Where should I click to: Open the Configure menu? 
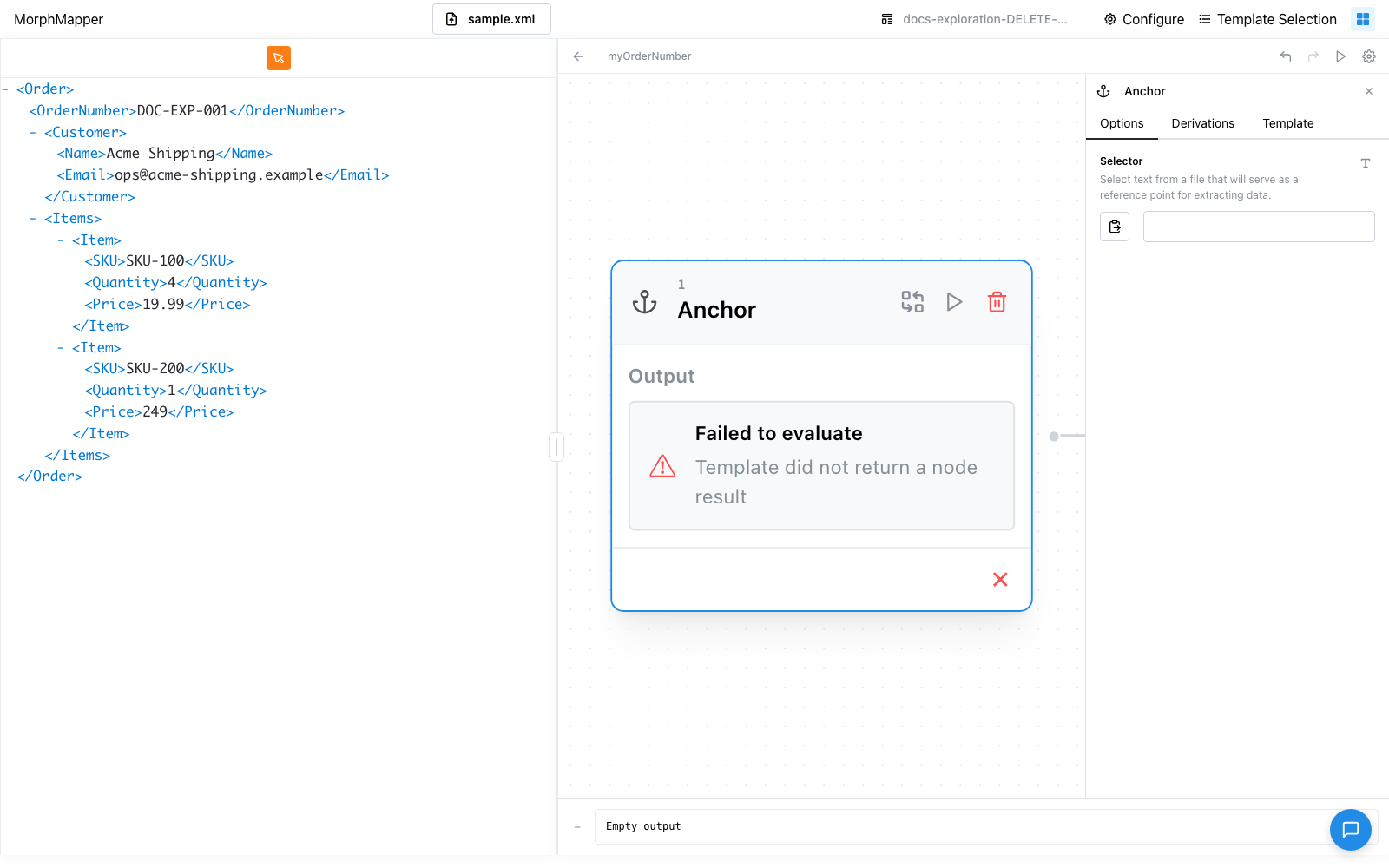point(1144,19)
